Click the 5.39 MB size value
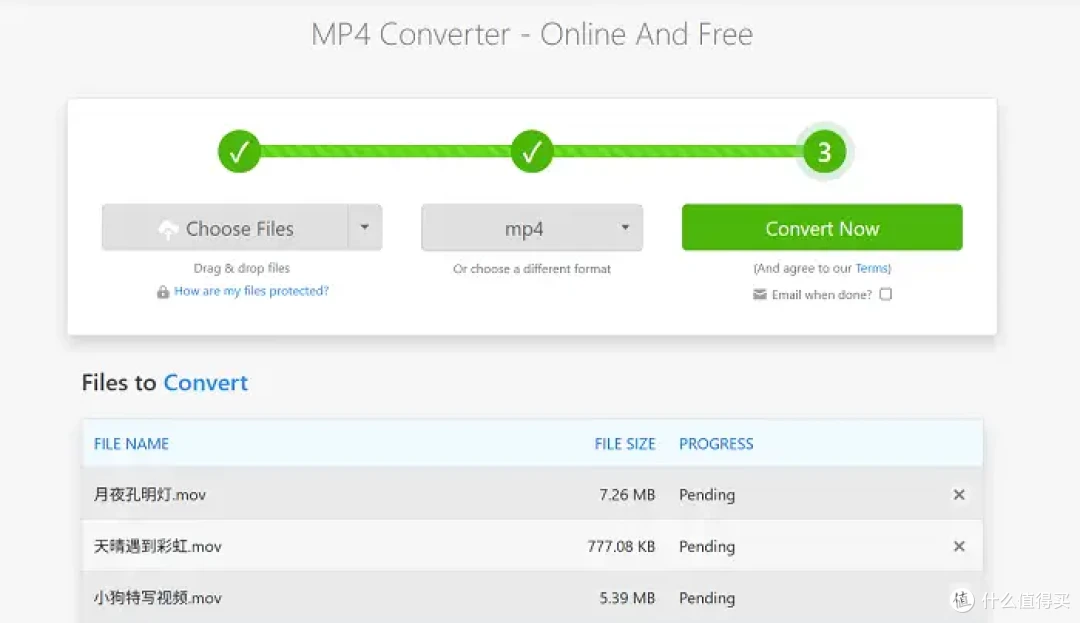The width and height of the screenshot is (1080, 623). [x=627, y=598]
